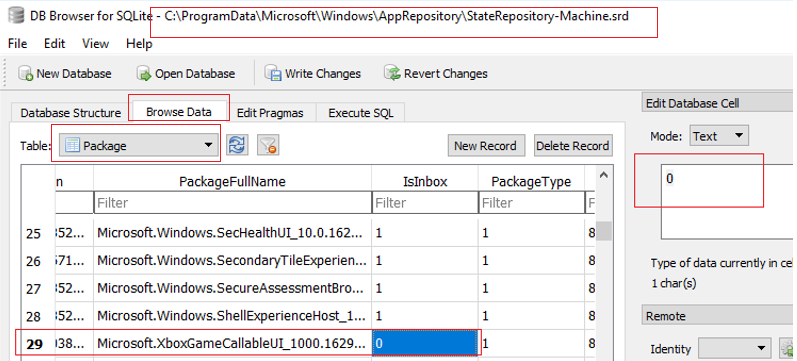Image resolution: width=797 pixels, height=361 pixels.
Task: Click the Delete Record button
Action: 572,146
